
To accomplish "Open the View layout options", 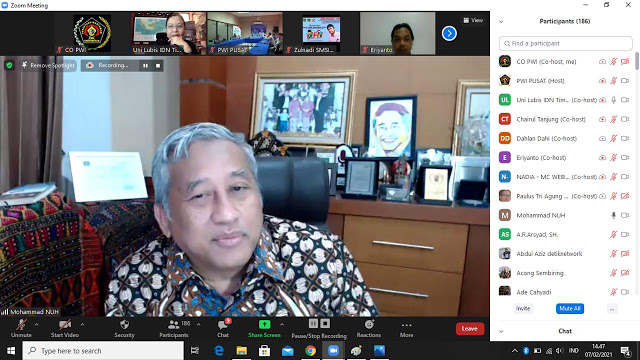I will click(x=473, y=20).
